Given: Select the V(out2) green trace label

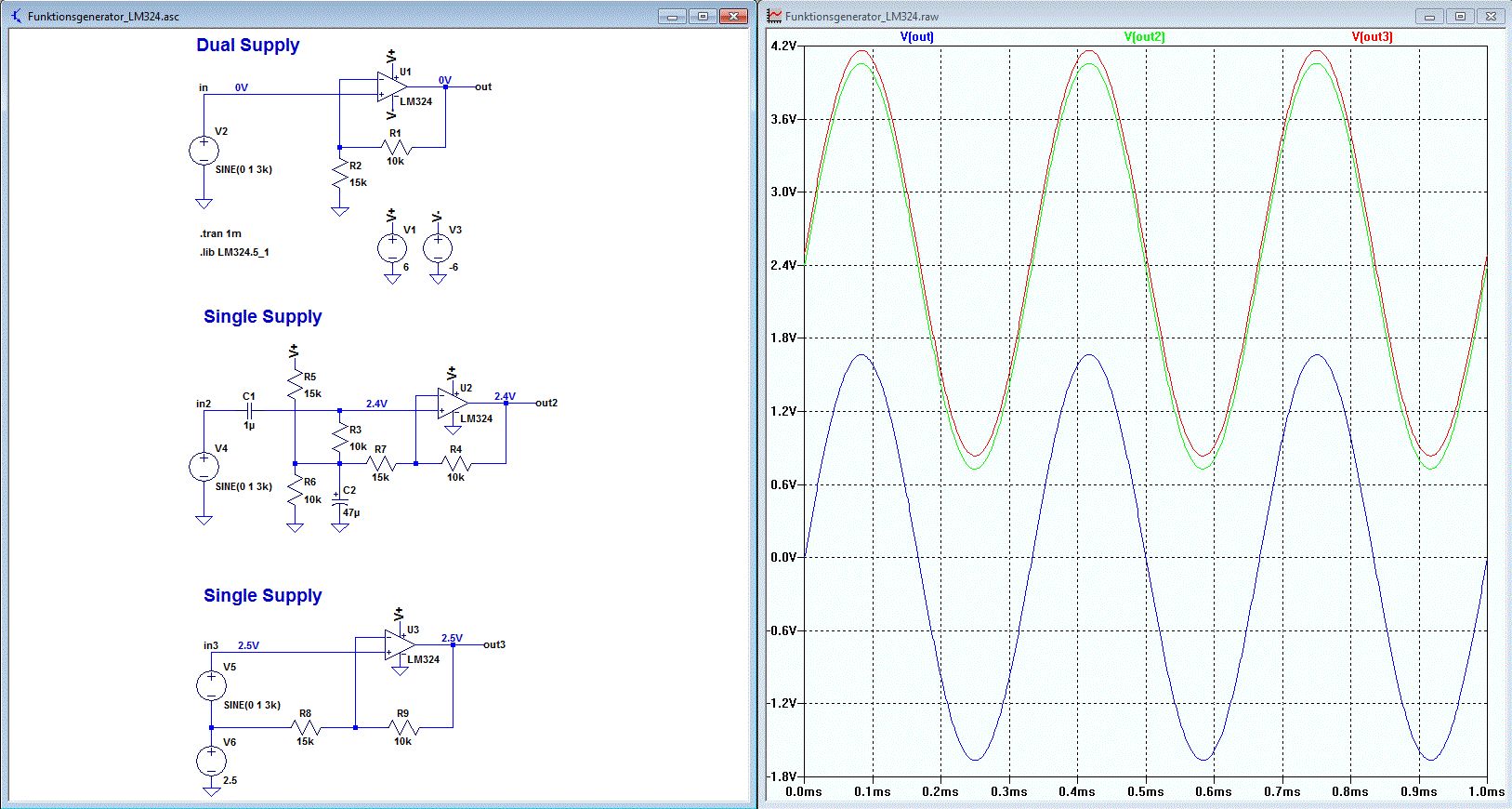Looking at the screenshot, I should (1144, 37).
